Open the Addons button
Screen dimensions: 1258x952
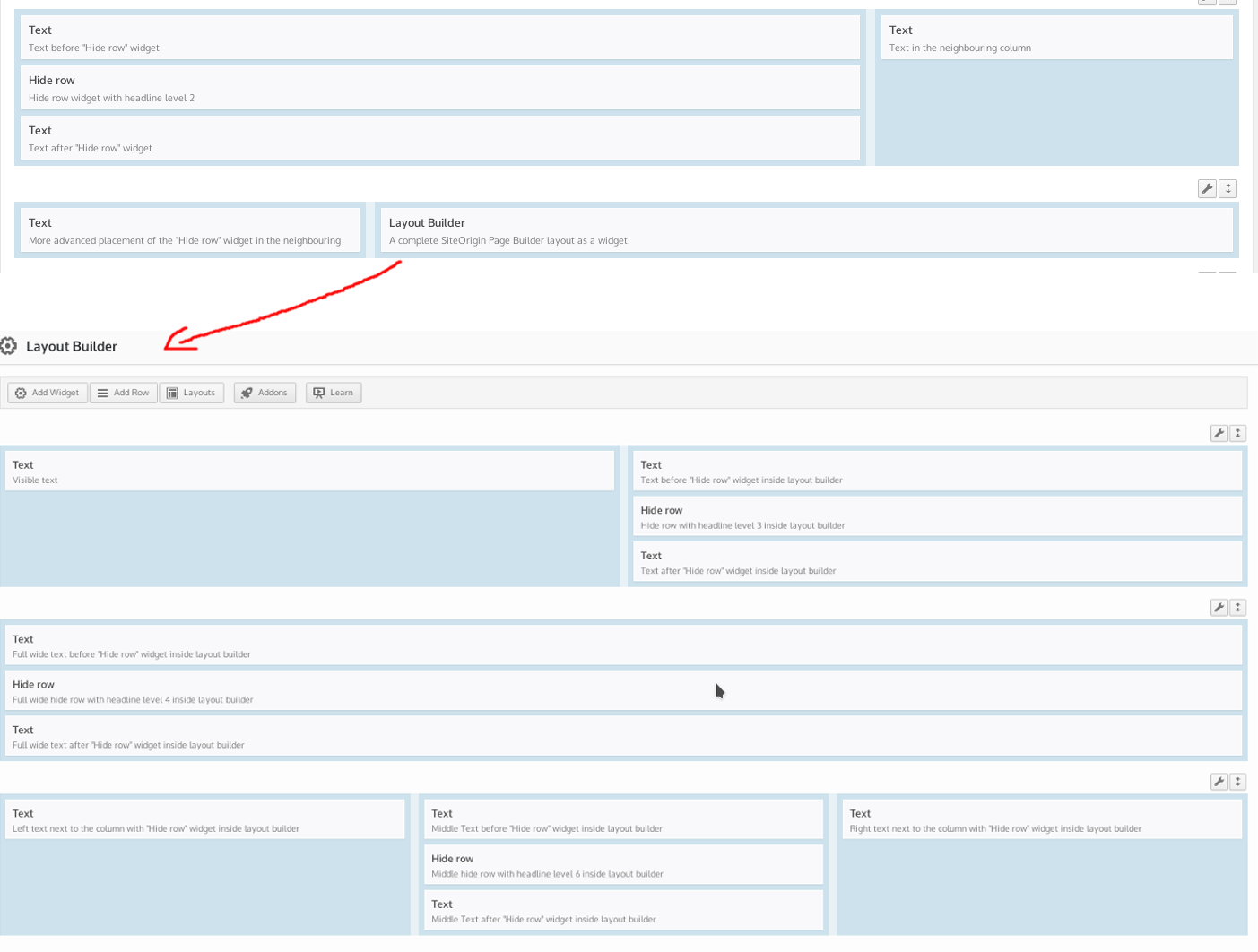coord(265,393)
